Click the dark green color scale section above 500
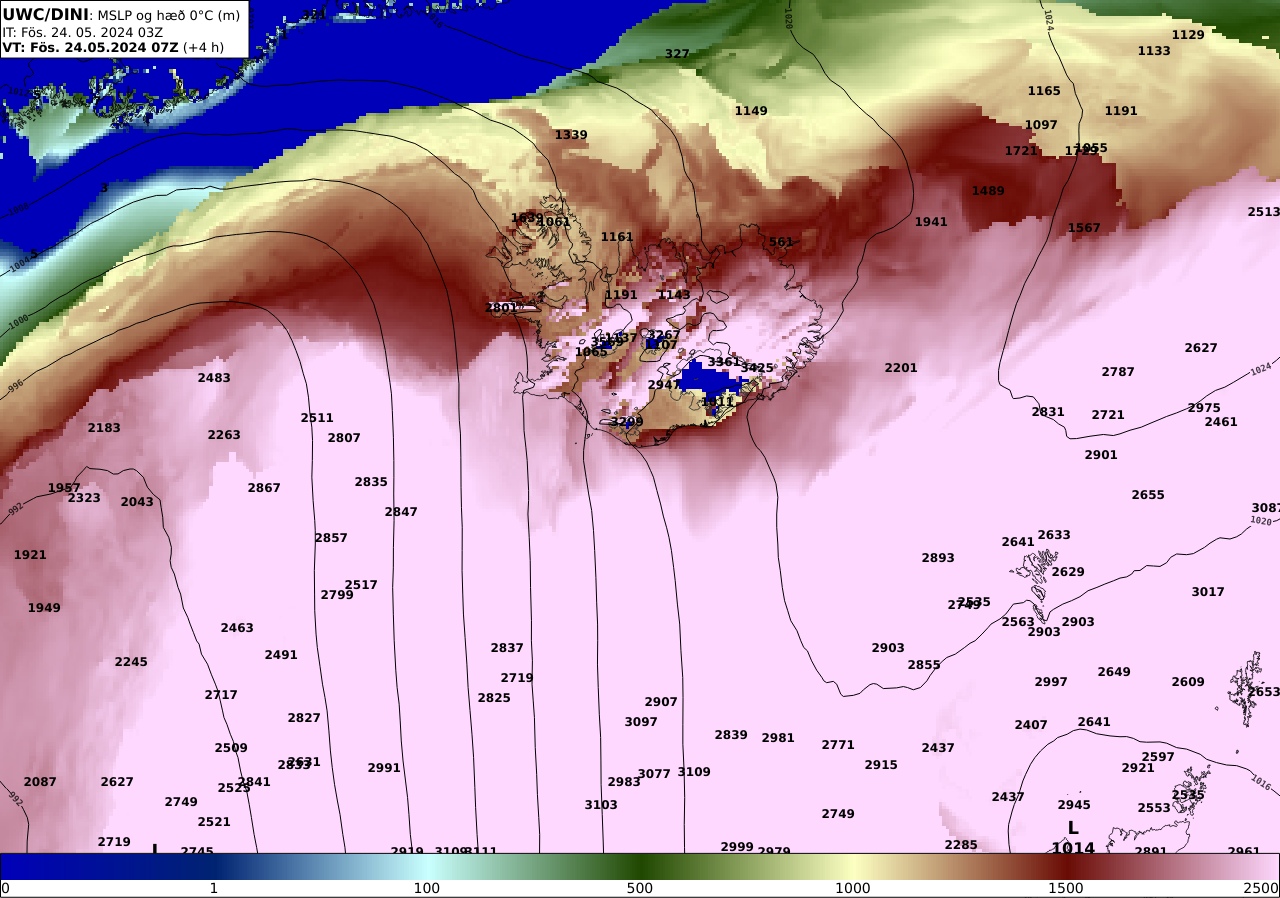The height and width of the screenshot is (898, 1280). pyautogui.click(x=640, y=866)
